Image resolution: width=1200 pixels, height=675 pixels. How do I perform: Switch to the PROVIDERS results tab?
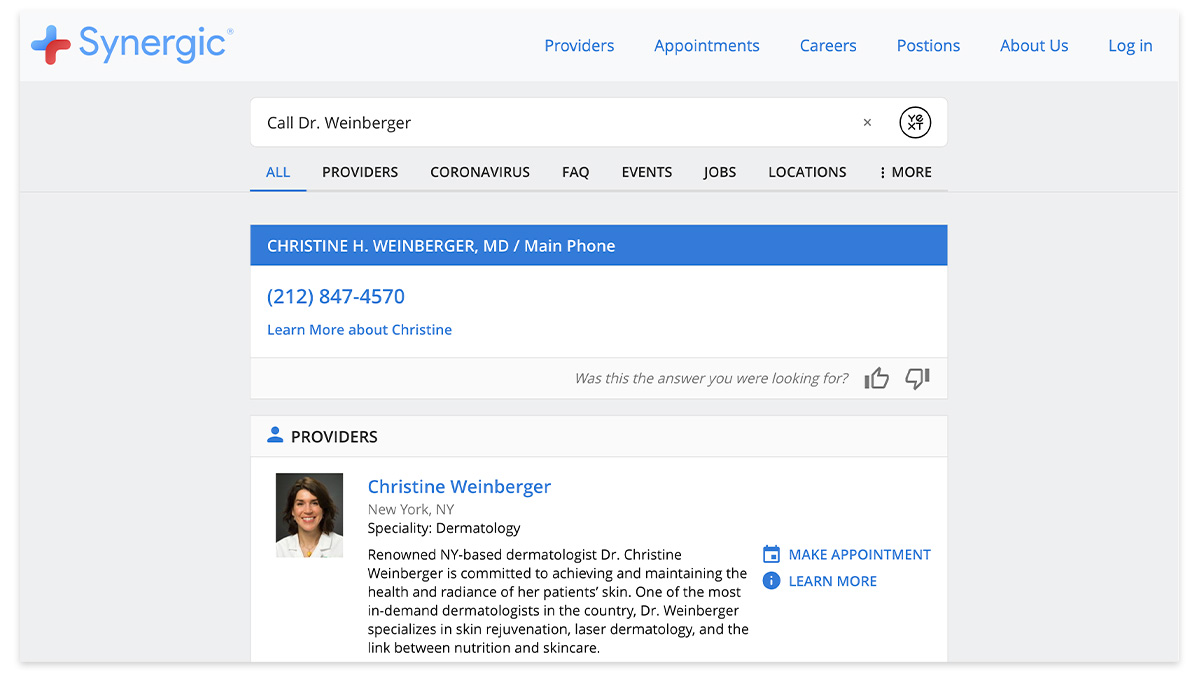coord(360,172)
